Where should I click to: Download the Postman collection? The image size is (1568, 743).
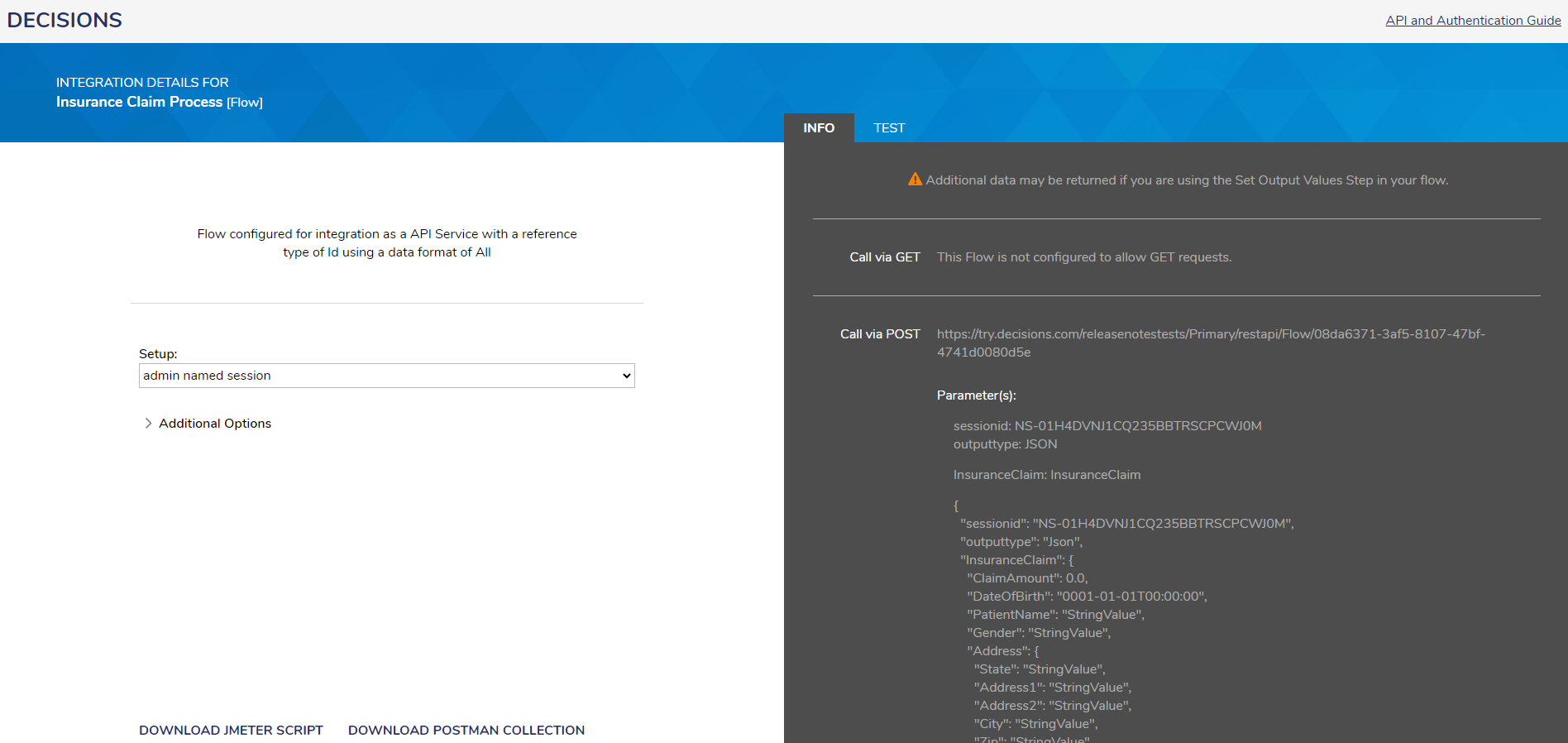tap(466, 731)
